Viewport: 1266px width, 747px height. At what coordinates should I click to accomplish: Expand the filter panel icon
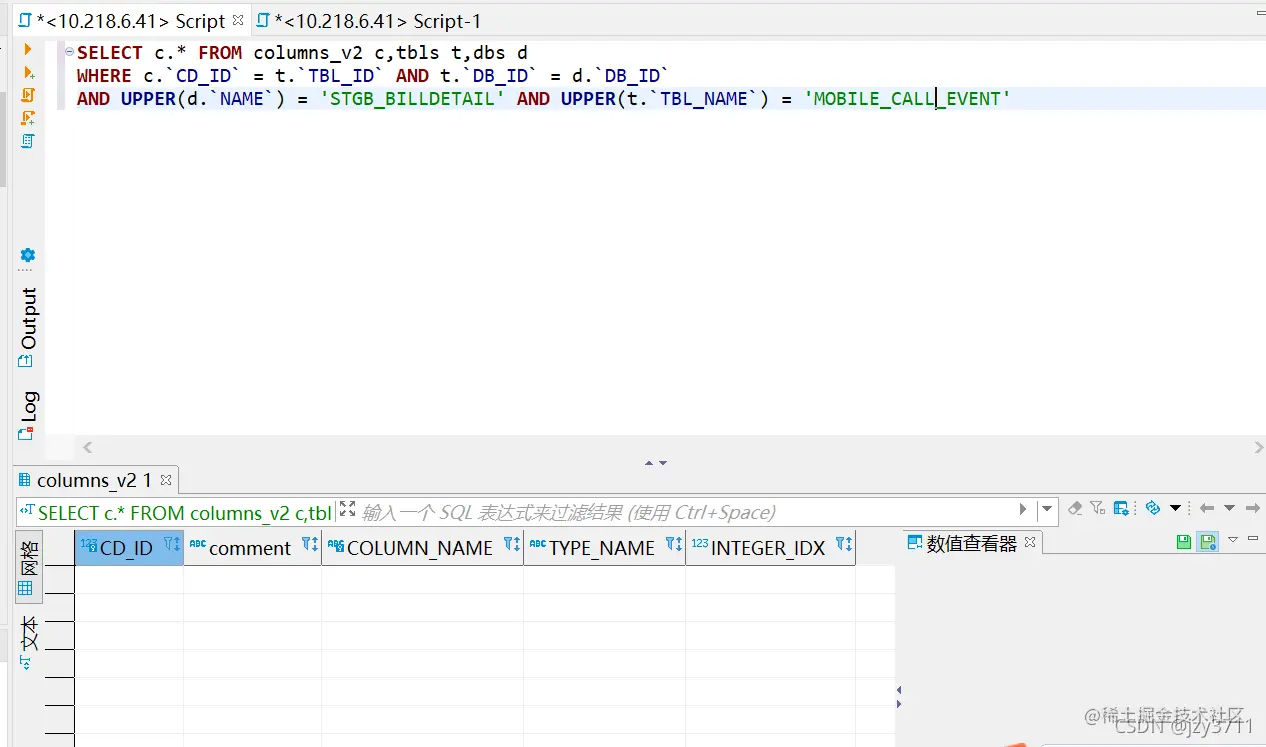pyautogui.click(x=346, y=509)
